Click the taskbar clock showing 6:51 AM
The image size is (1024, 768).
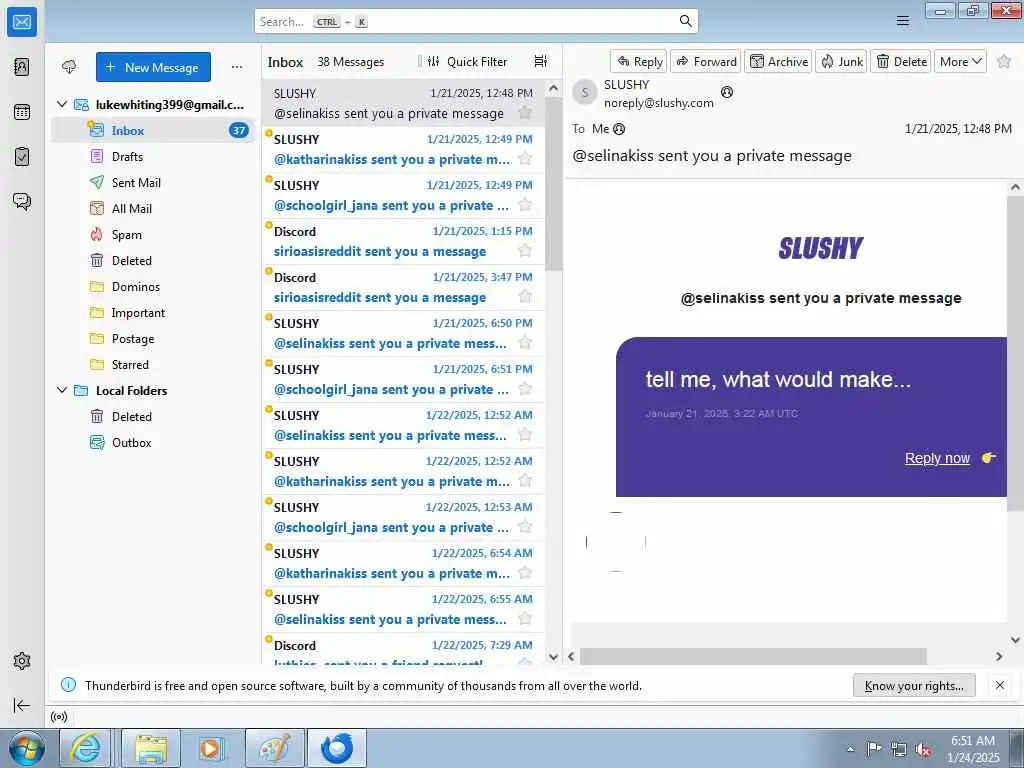973,748
